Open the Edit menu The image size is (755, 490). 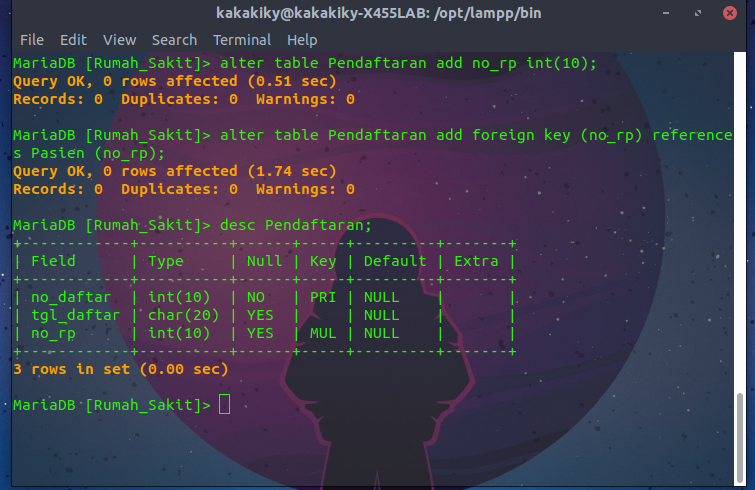[73, 40]
